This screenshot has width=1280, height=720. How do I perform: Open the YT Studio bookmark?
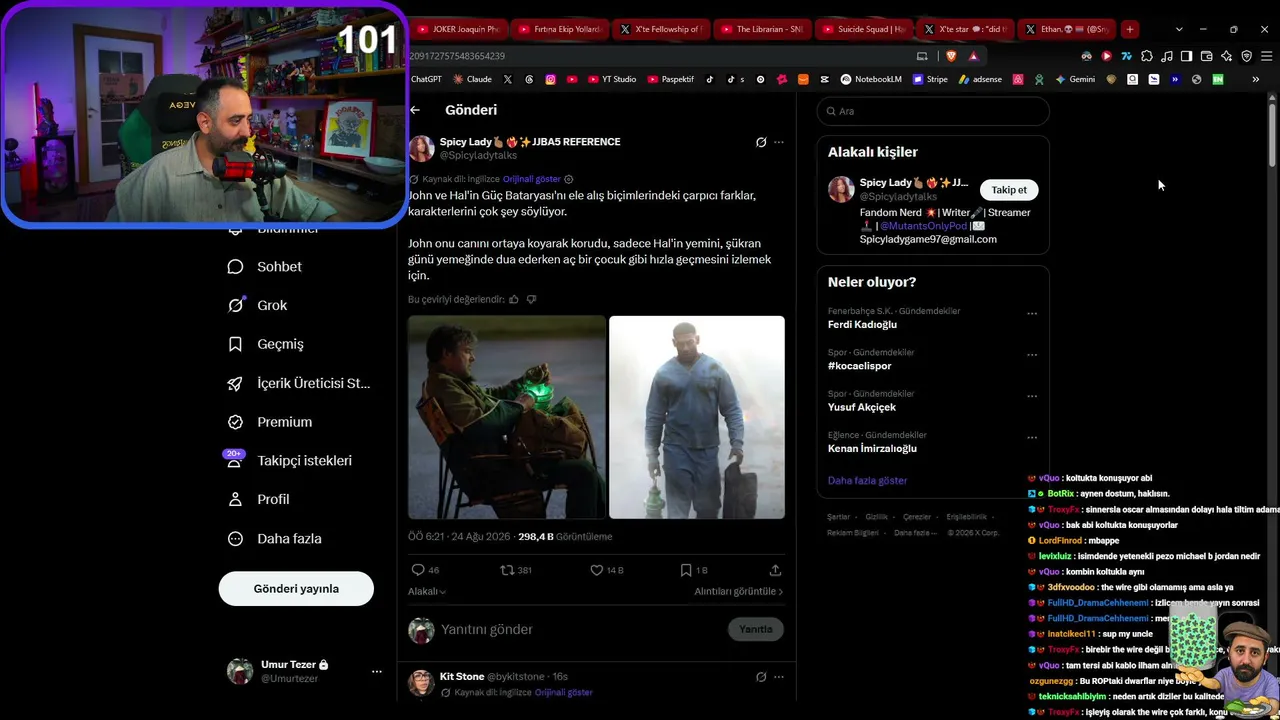pyautogui.click(x=612, y=79)
